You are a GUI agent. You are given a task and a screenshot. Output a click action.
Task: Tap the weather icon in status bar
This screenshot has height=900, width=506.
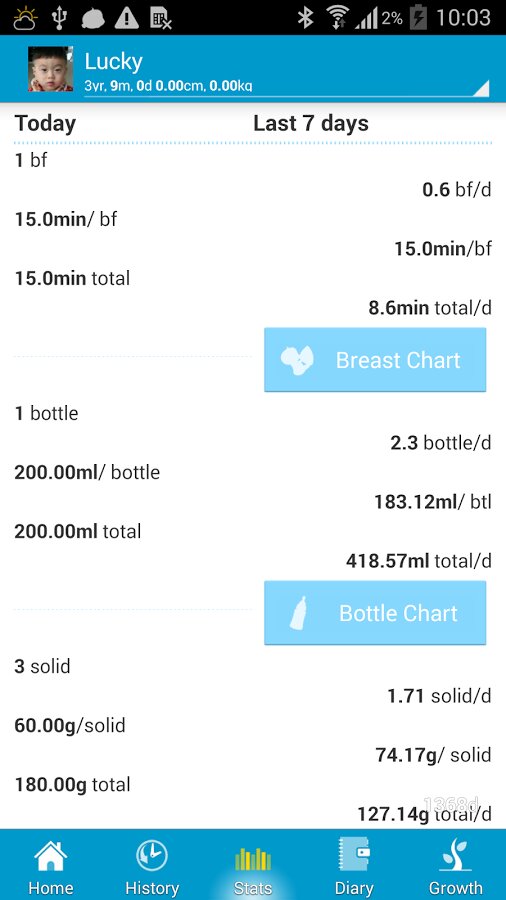[26, 18]
